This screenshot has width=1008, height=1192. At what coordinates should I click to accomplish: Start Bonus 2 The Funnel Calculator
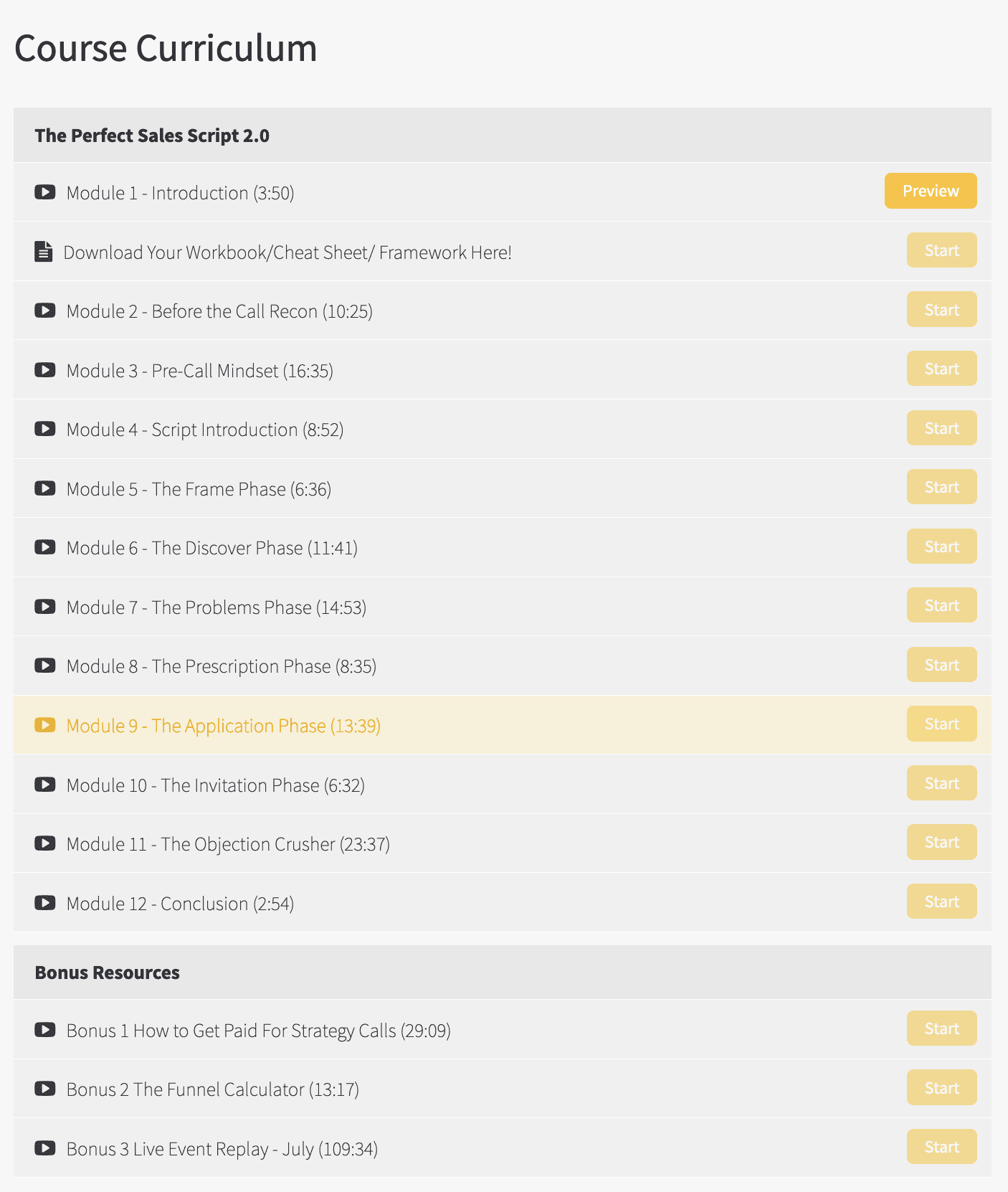pyautogui.click(x=942, y=1088)
